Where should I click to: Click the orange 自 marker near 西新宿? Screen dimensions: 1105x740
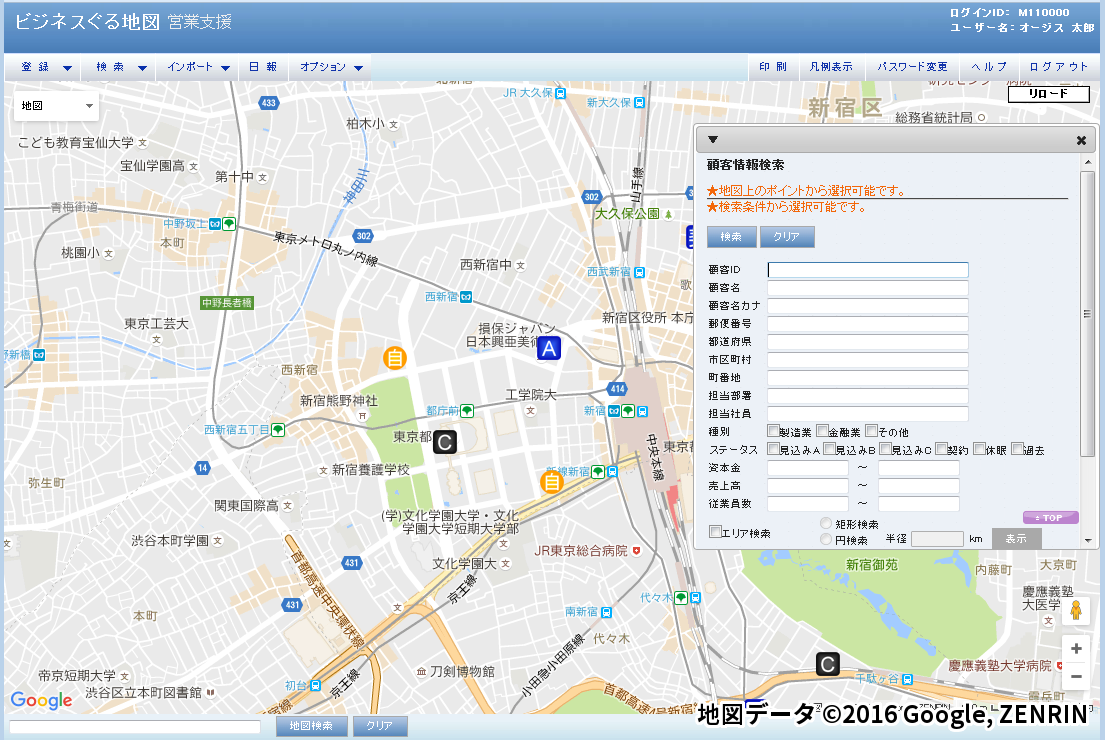tap(395, 358)
